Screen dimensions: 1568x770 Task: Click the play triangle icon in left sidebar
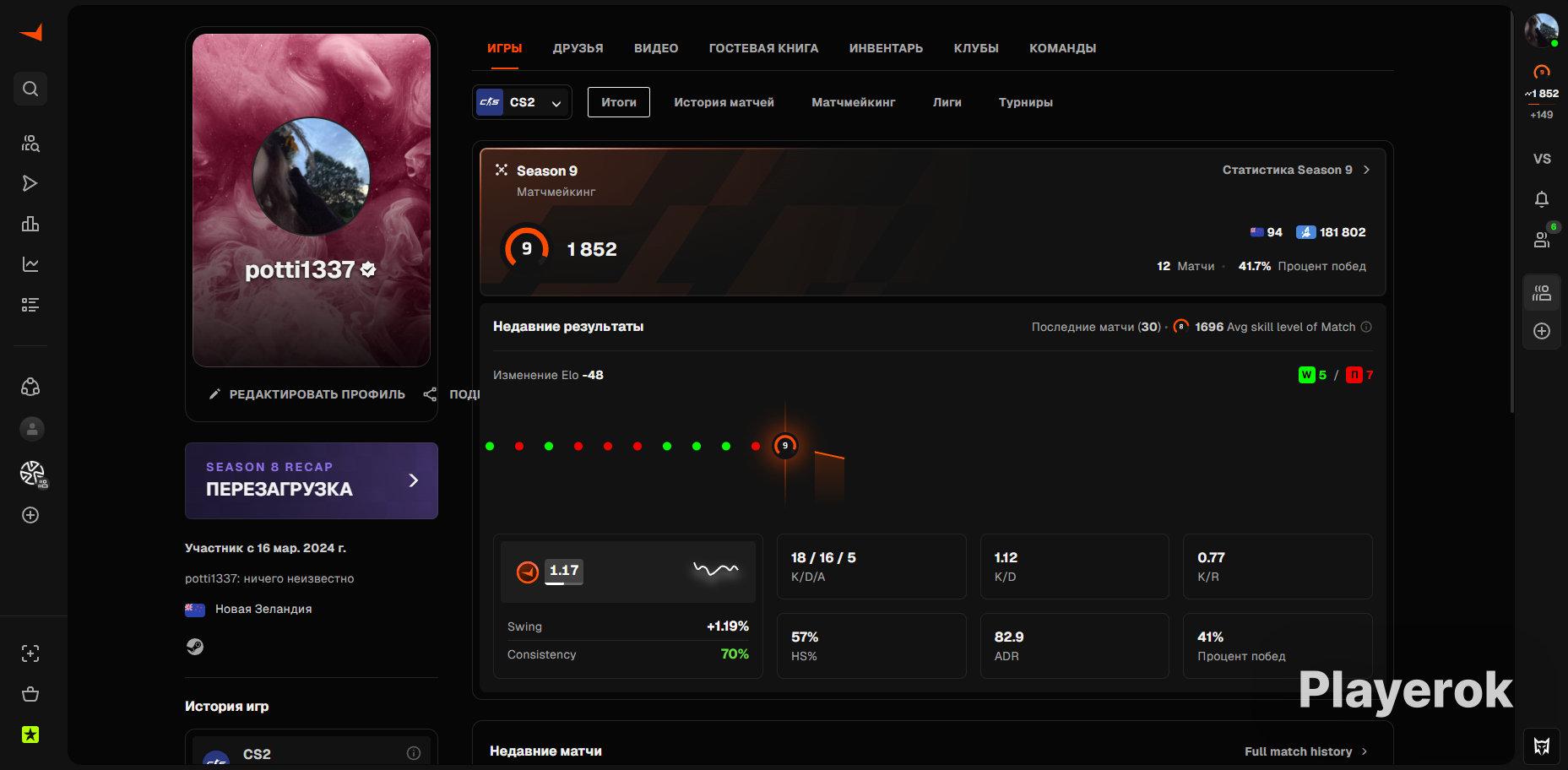30,183
